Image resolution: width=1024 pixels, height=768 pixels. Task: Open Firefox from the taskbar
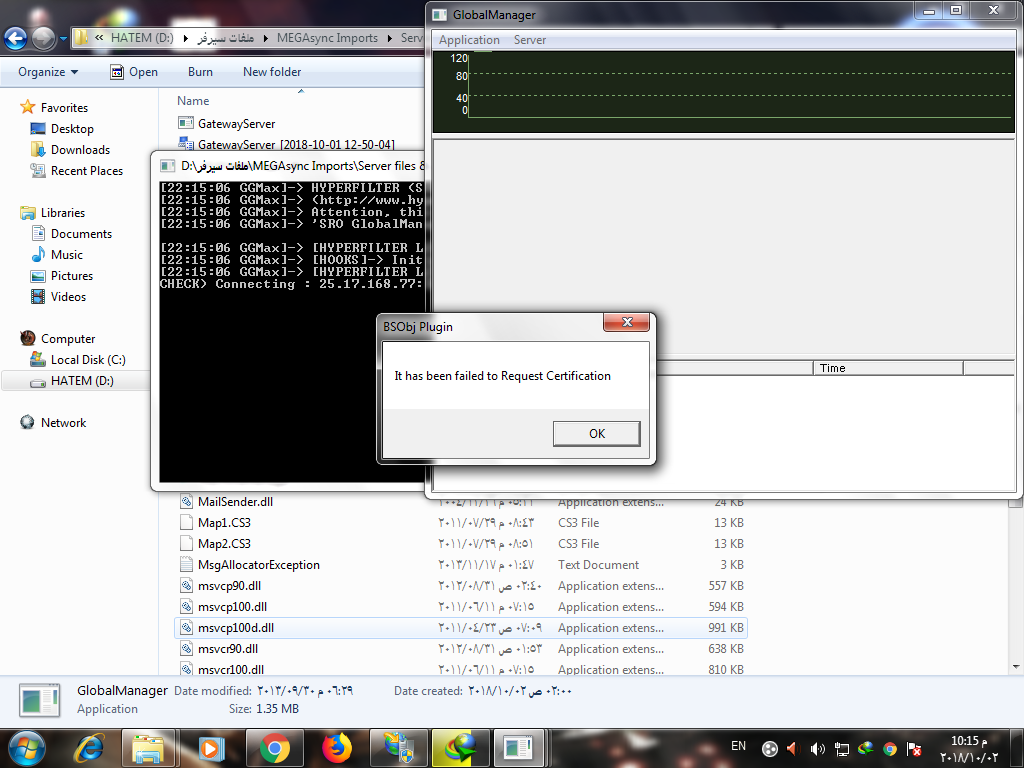point(336,748)
